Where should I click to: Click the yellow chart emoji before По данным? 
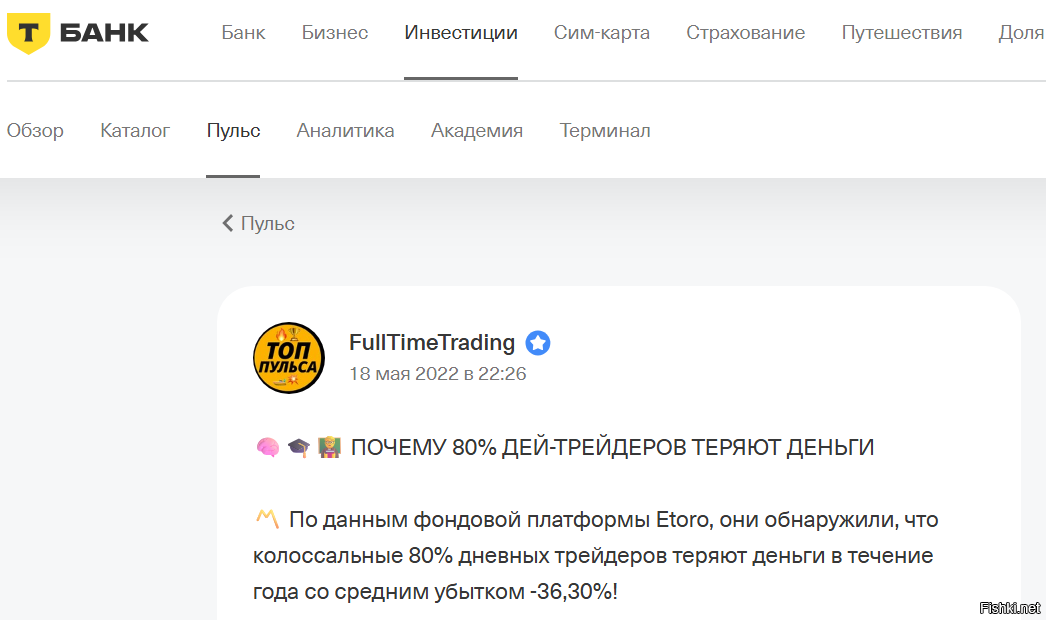(x=266, y=519)
